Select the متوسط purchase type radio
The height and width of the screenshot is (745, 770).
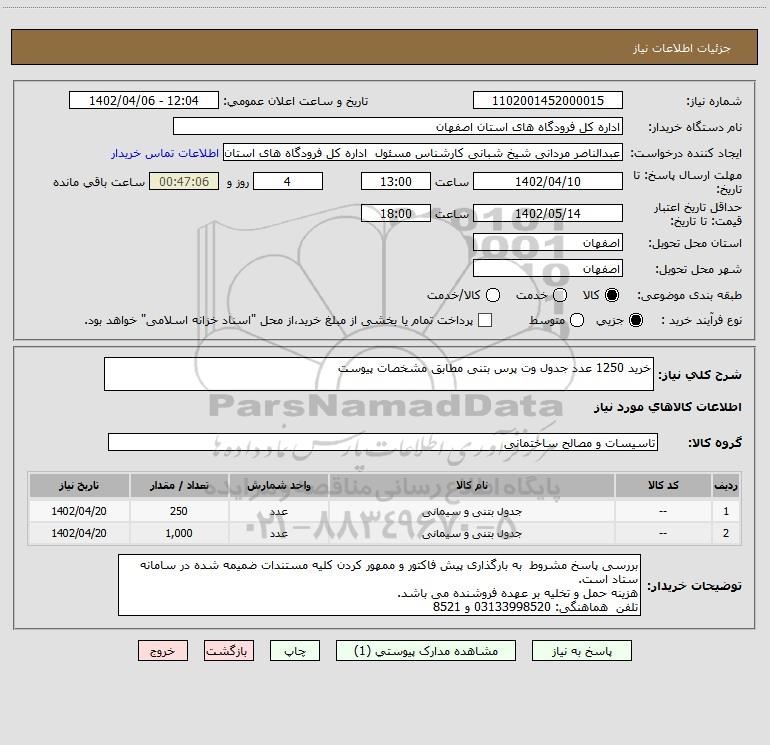click(x=577, y=320)
